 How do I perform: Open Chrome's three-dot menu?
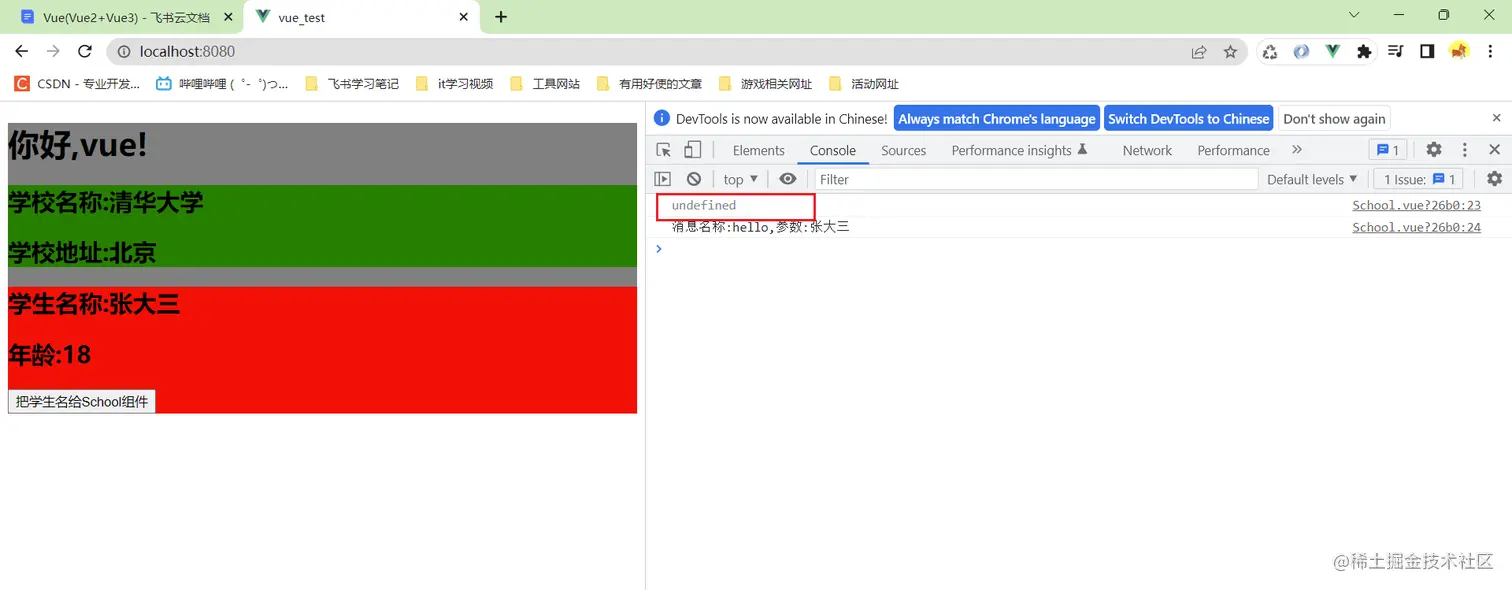click(x=1490, y=52)
